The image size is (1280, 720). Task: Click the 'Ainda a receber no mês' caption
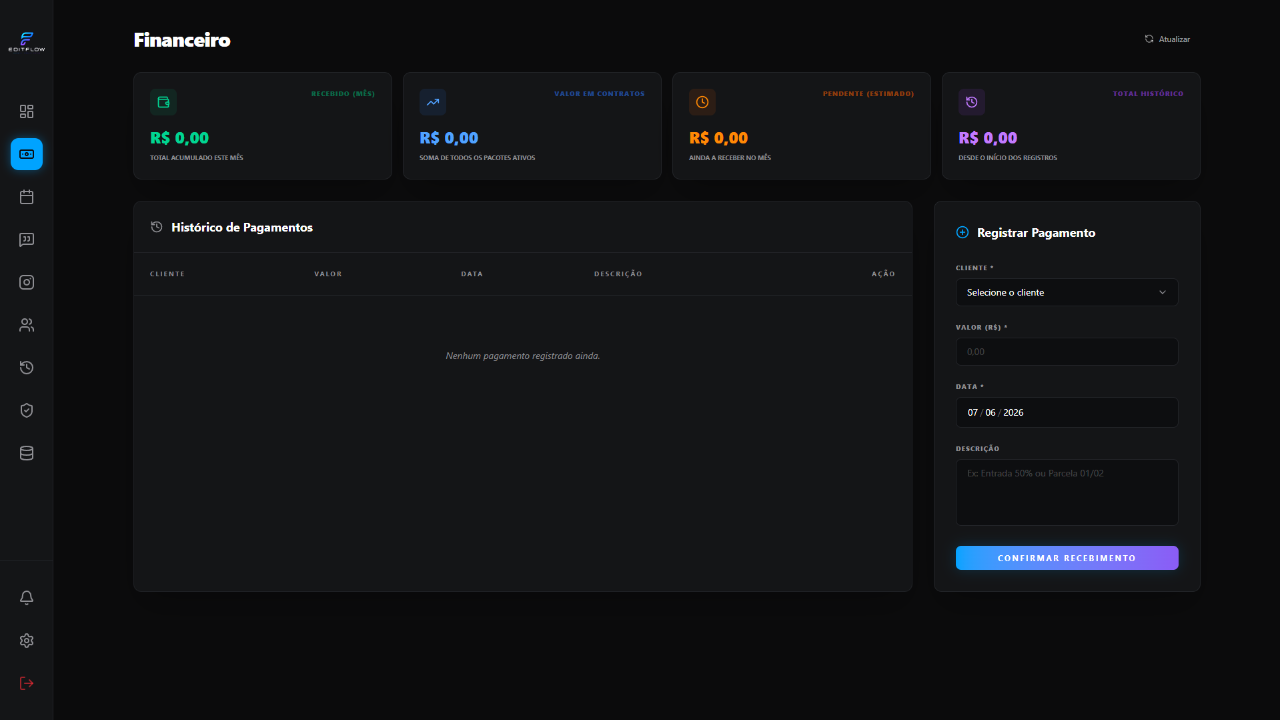click(730, 158)
